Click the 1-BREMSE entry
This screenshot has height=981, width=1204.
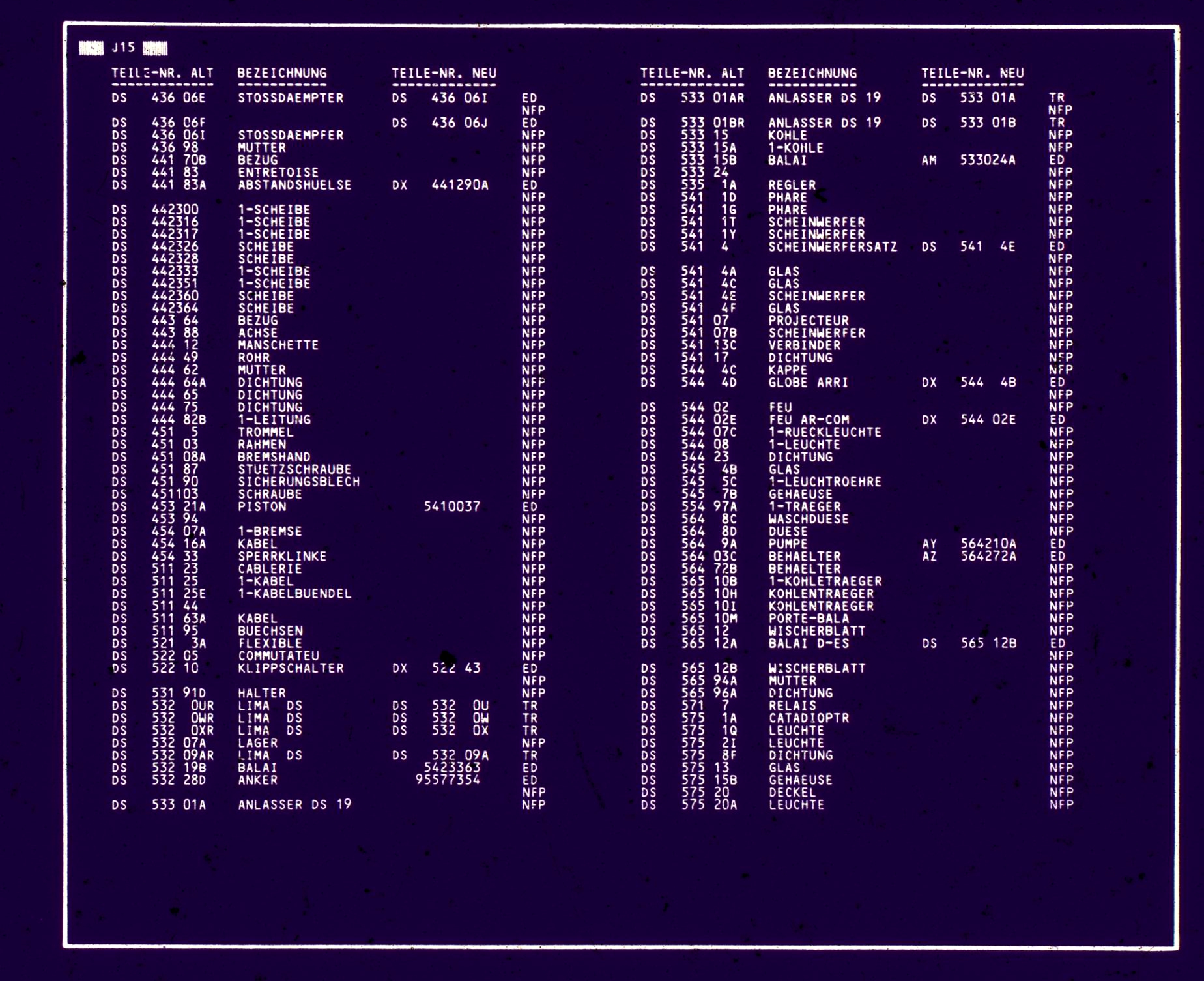click(x=270, y=531)
